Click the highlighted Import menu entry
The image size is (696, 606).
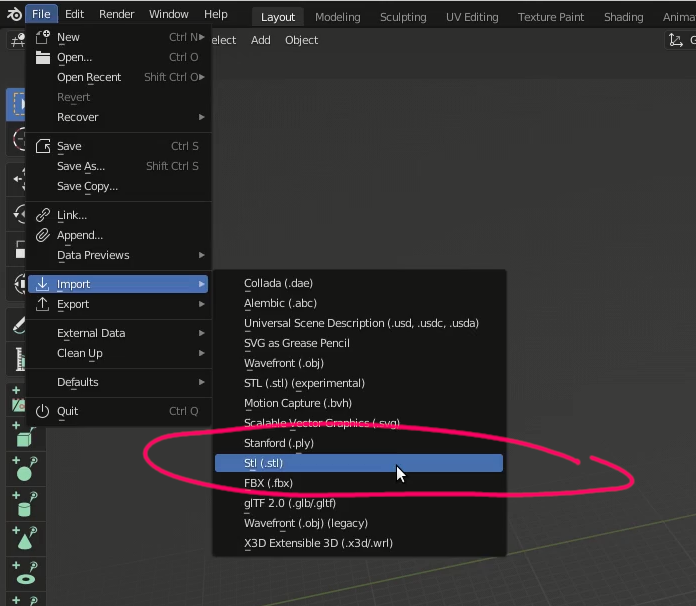click(x=118, y=284)
